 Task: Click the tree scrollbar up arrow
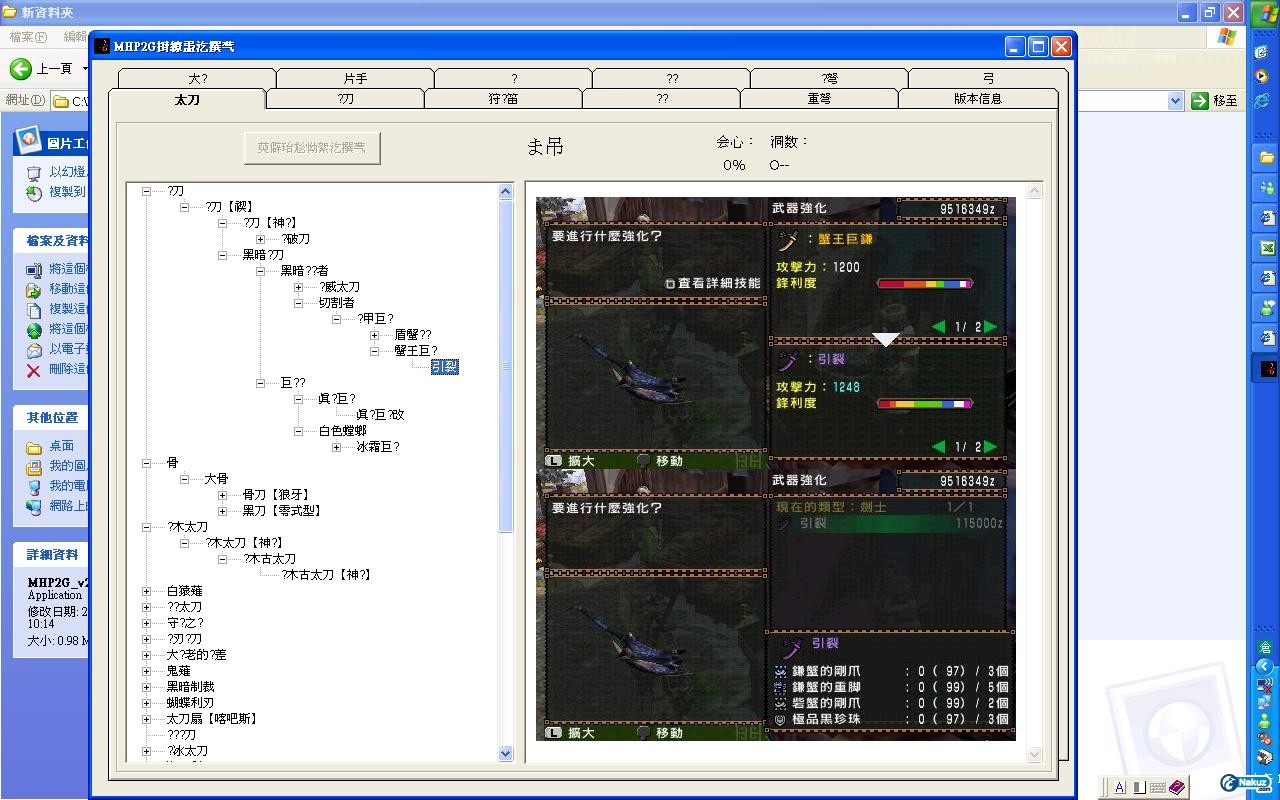click(x=505, y=191)
